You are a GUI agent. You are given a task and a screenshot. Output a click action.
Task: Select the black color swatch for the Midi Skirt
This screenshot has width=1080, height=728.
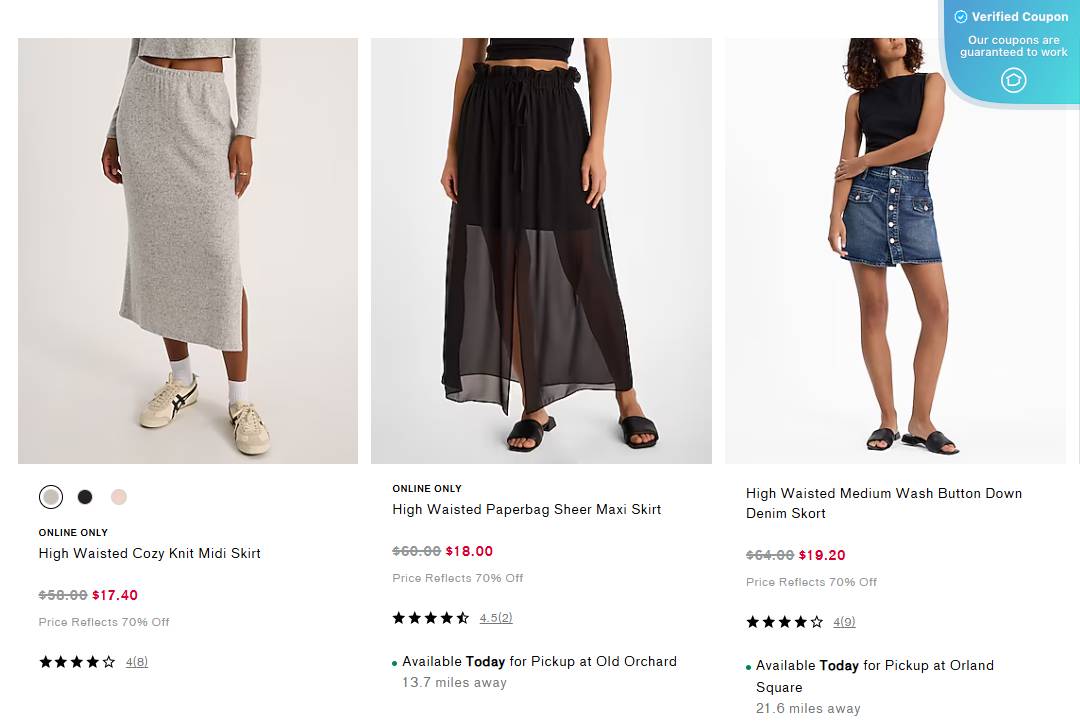click(85, 496)
